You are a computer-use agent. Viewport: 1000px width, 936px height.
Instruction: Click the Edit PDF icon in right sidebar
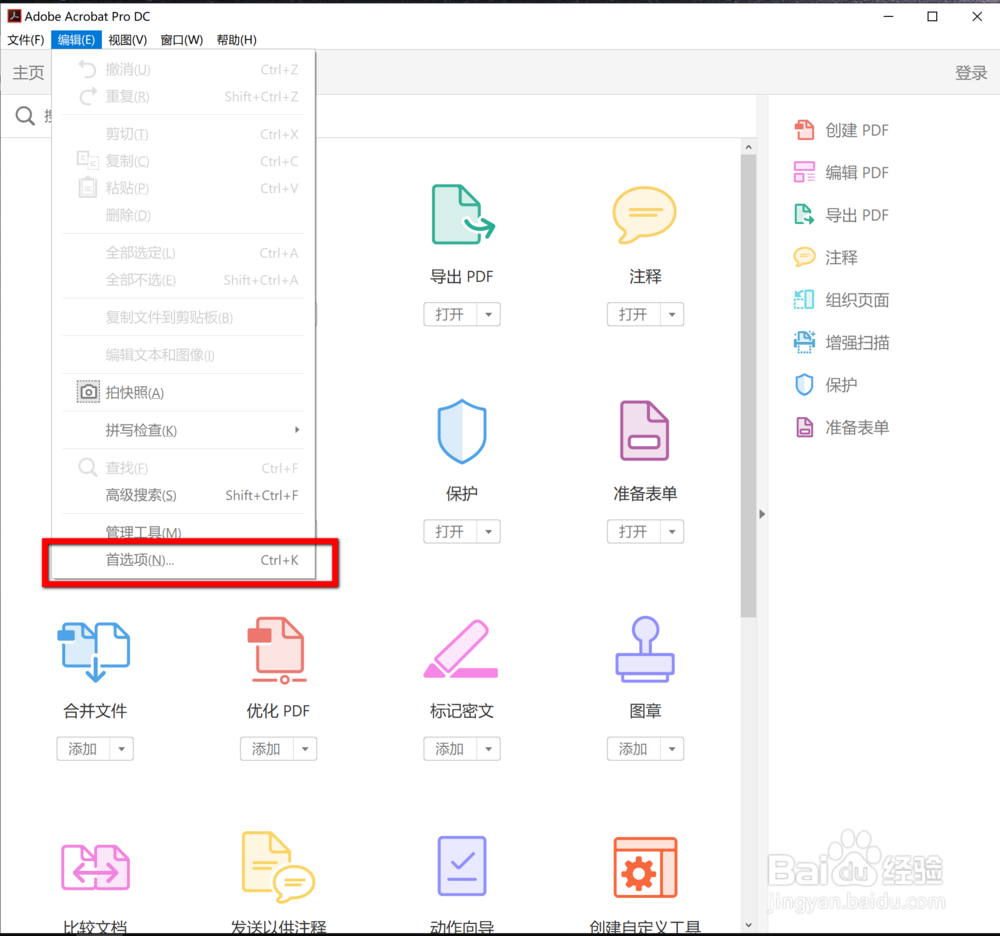pyautogui.click(x=804, y=172)
